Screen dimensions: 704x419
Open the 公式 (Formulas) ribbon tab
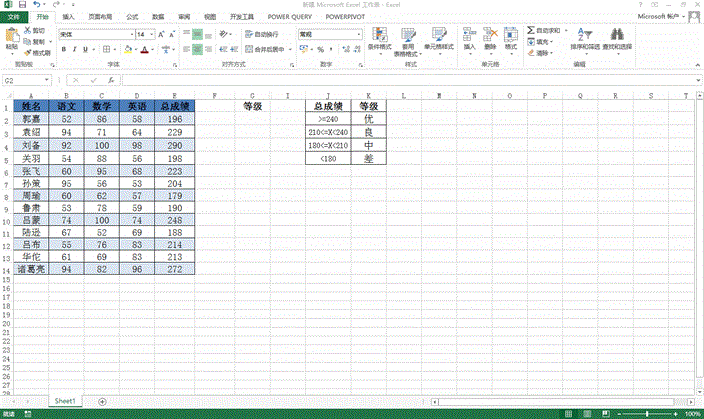point(132,17)
